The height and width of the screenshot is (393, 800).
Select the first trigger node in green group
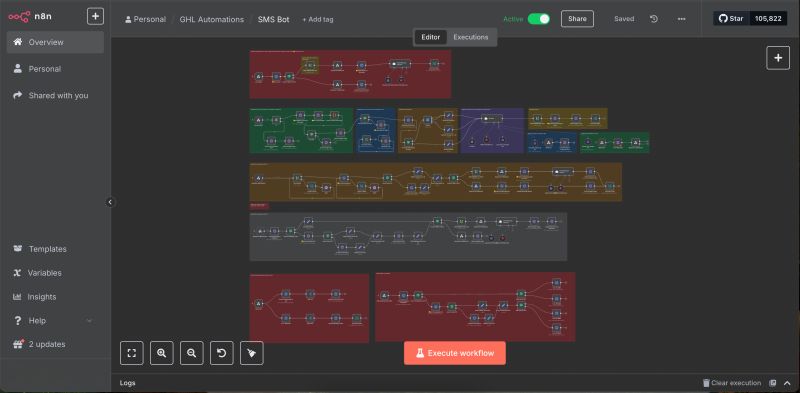click(259, 120)
